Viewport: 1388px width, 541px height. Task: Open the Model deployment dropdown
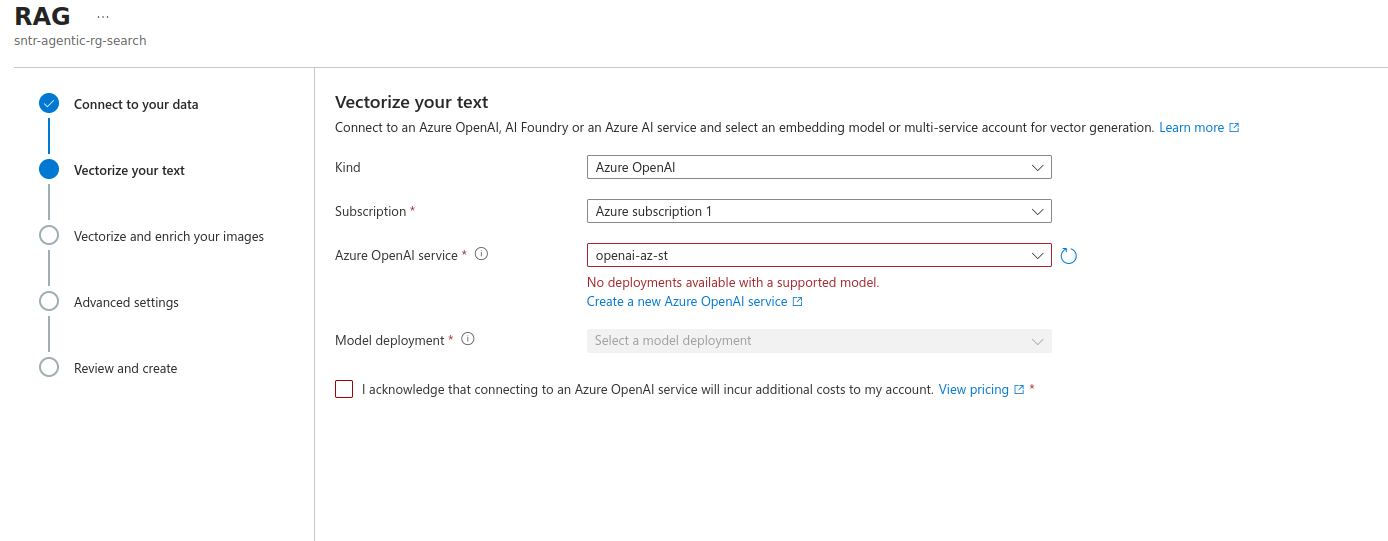(818, 340)
